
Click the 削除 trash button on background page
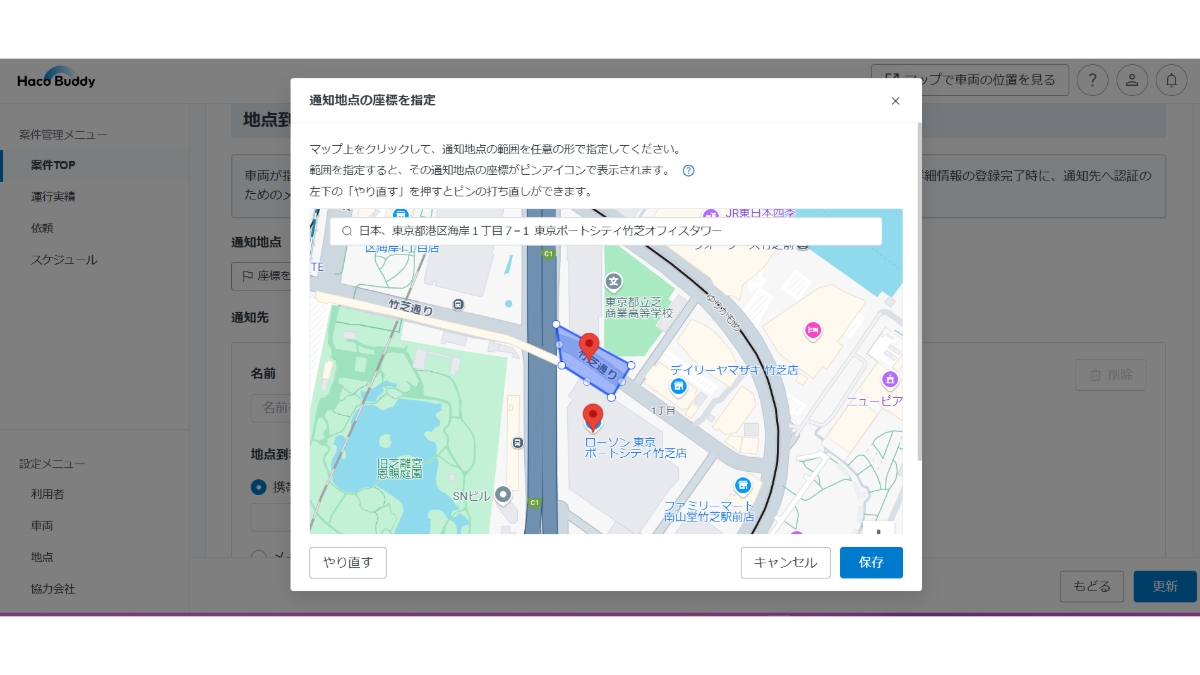(1111, 375)
